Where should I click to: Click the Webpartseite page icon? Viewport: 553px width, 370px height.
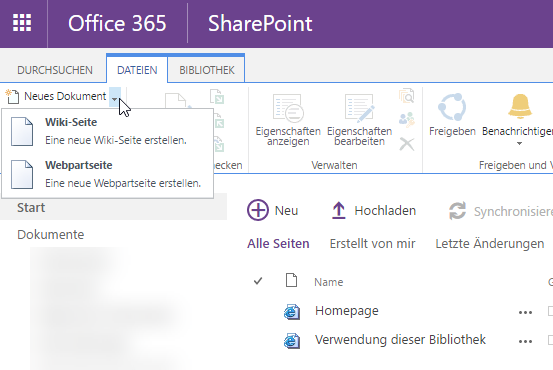pyautogui.click(x=22, y=175)
